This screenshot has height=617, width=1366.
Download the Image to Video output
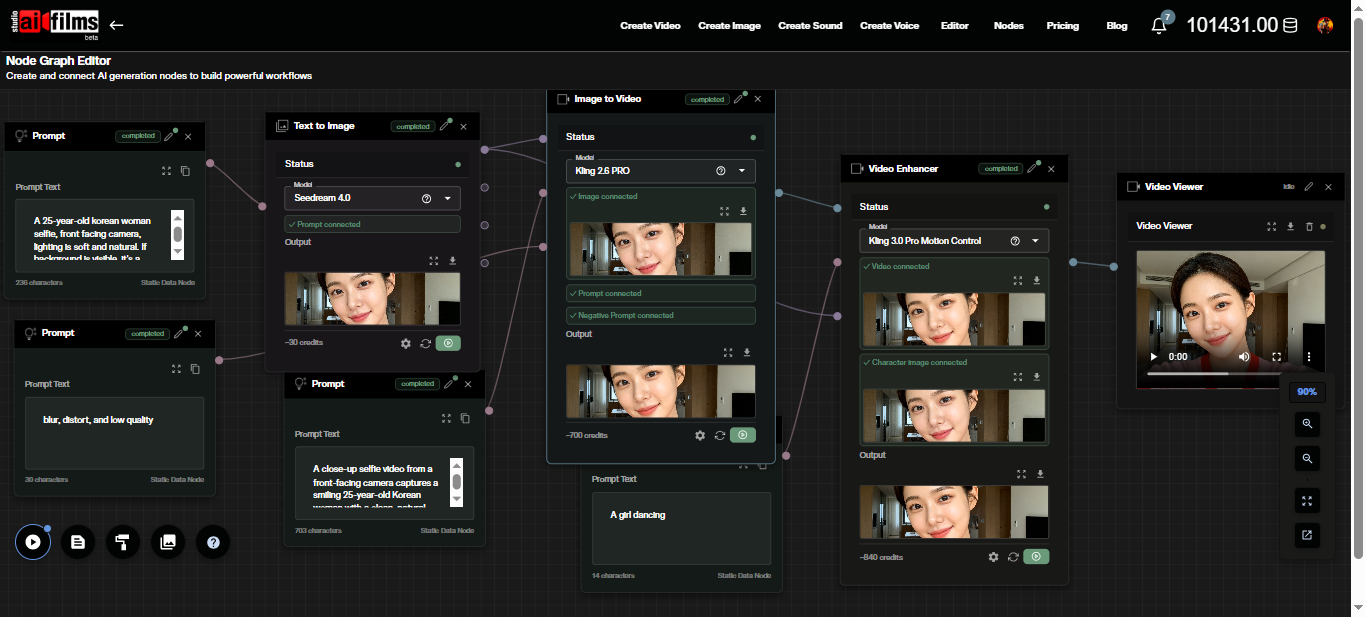click(746, 352)
